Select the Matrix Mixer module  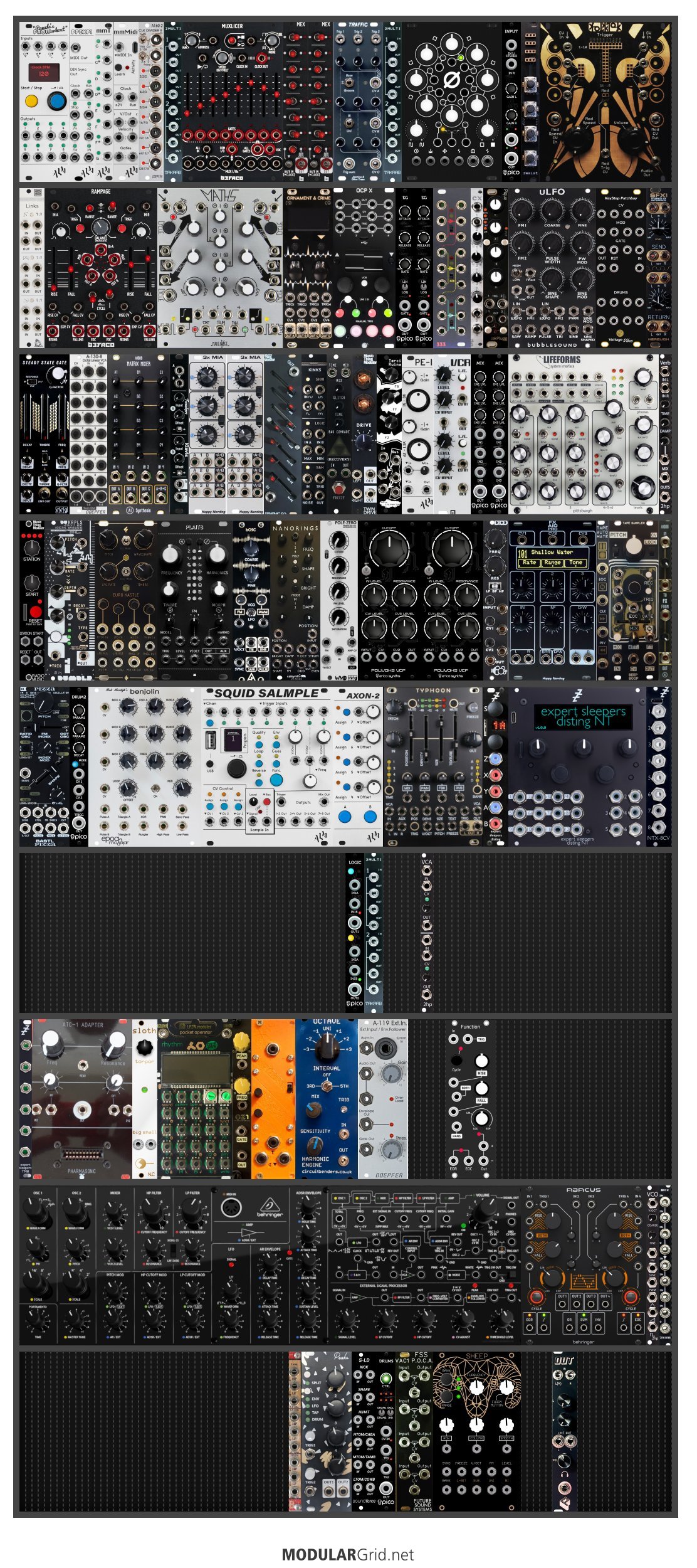[x=139, y=435]
